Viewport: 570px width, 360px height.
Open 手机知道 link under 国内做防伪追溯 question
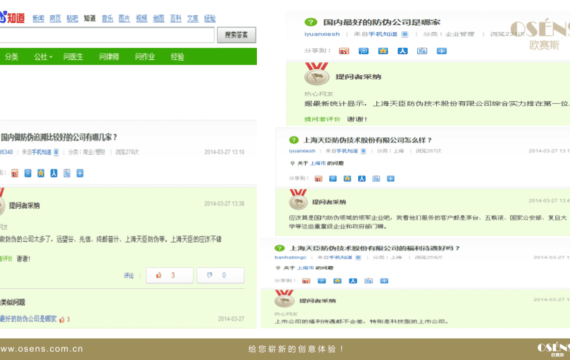pyautogui.click(x=42, y=152)
